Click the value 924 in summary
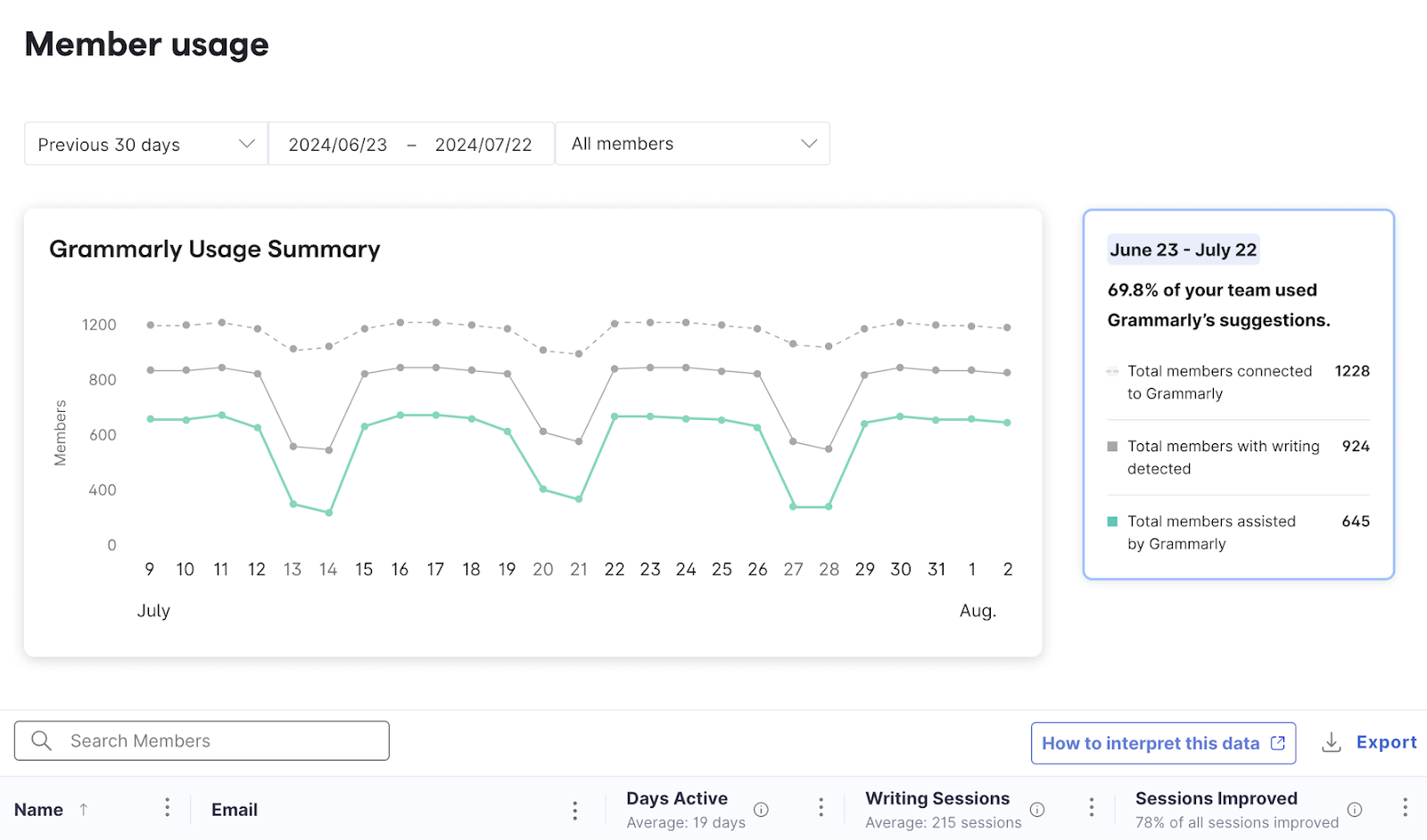 point(1356,446)
